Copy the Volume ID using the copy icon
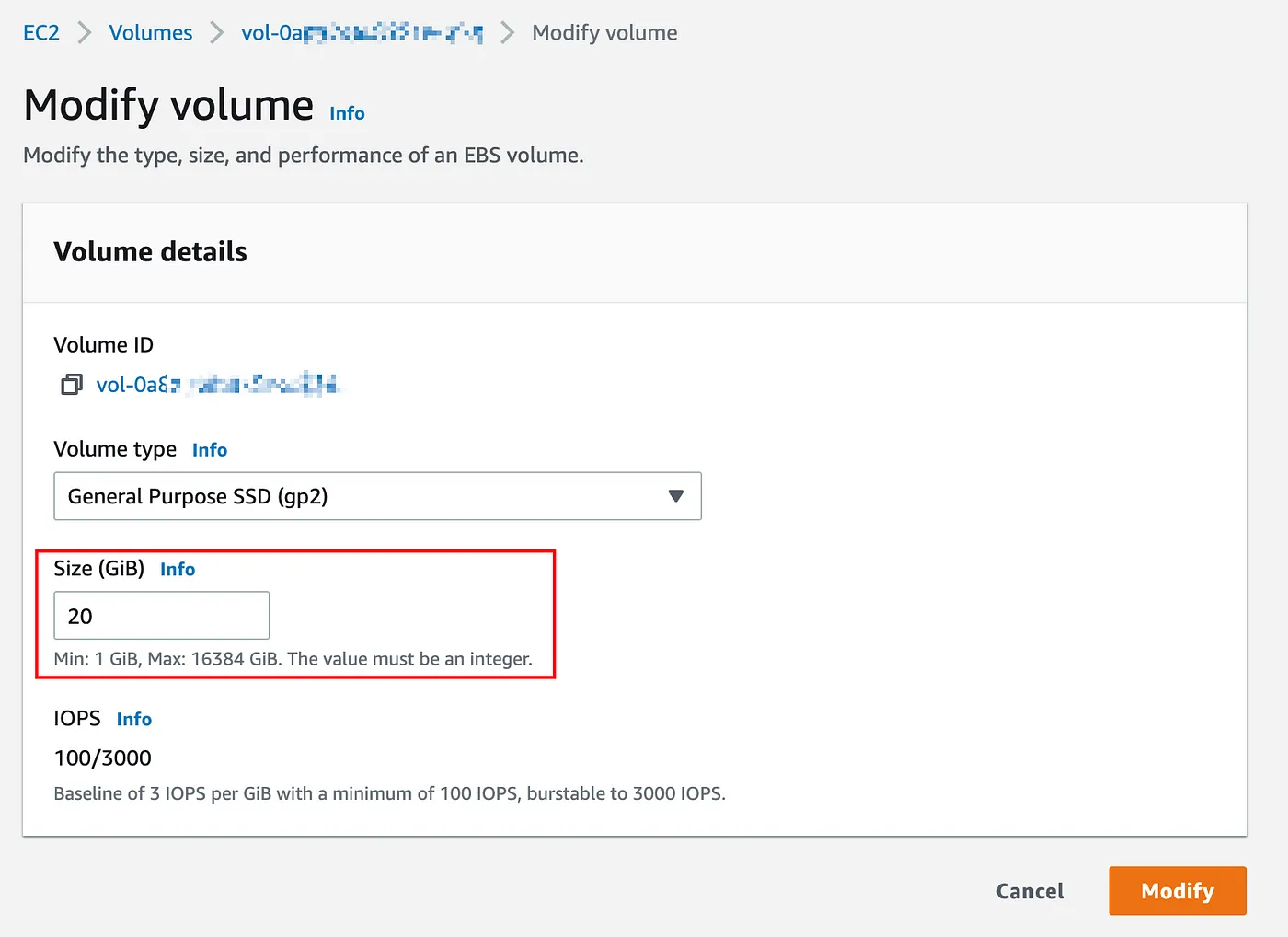Viewport: 1288px width, 937px height. [x=71, y=385]
